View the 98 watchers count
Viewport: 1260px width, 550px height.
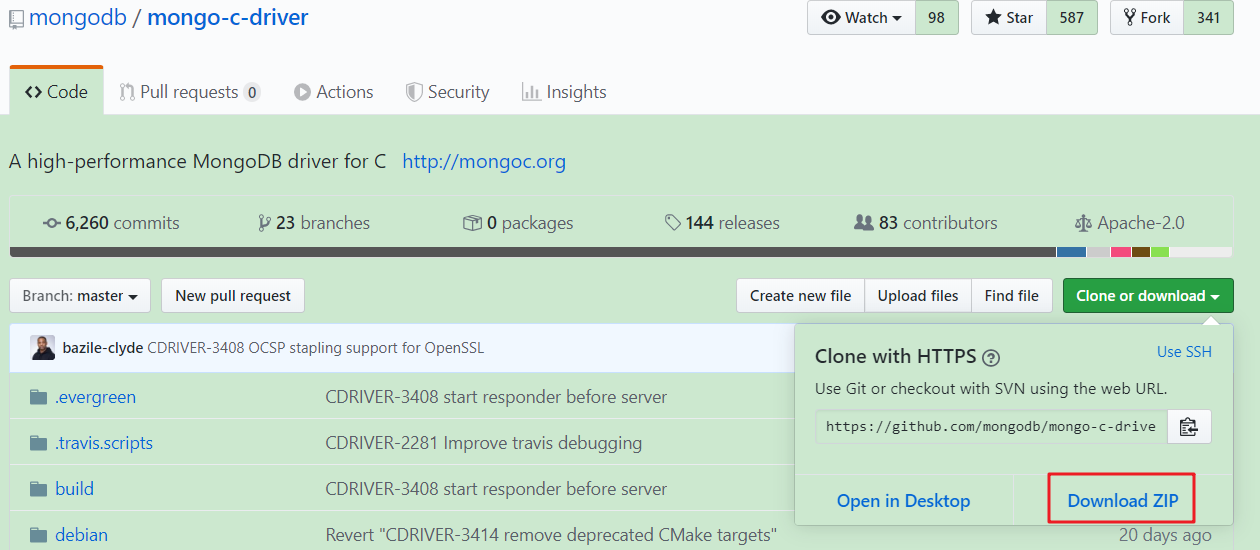click(x=936, y=18)
